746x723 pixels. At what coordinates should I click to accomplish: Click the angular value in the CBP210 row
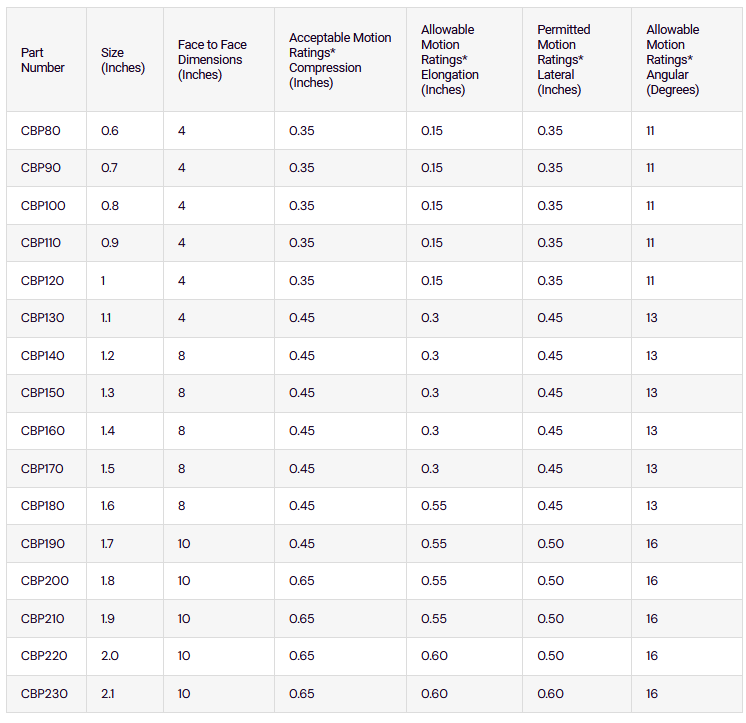point(652,619)
